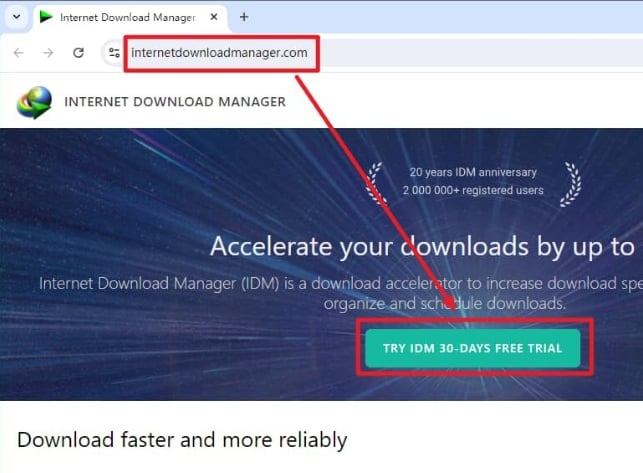
Task: Go forward with the forward arrow
Action: click(48, 53)
